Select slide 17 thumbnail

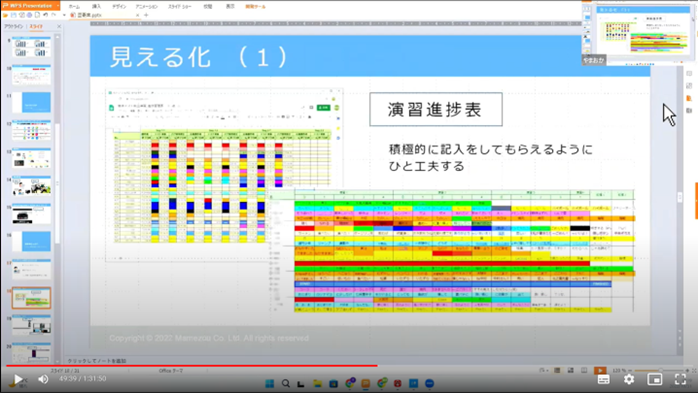[31, 269]
